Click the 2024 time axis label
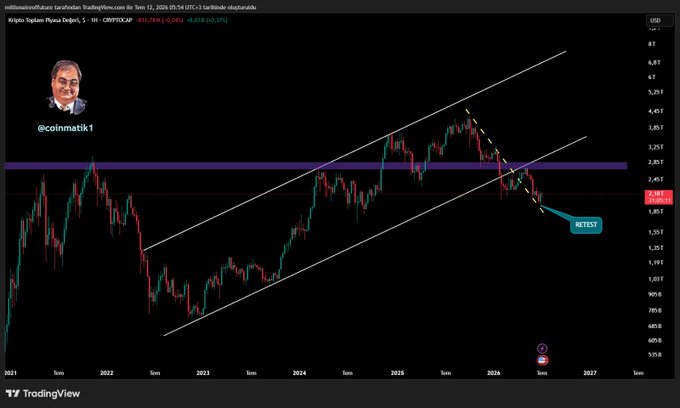This screenshot has width=680, height=408. tap(299, 373)
